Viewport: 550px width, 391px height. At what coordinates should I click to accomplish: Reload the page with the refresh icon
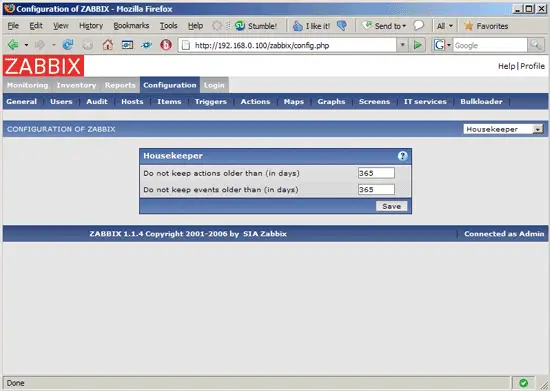[x=68, y=45]
